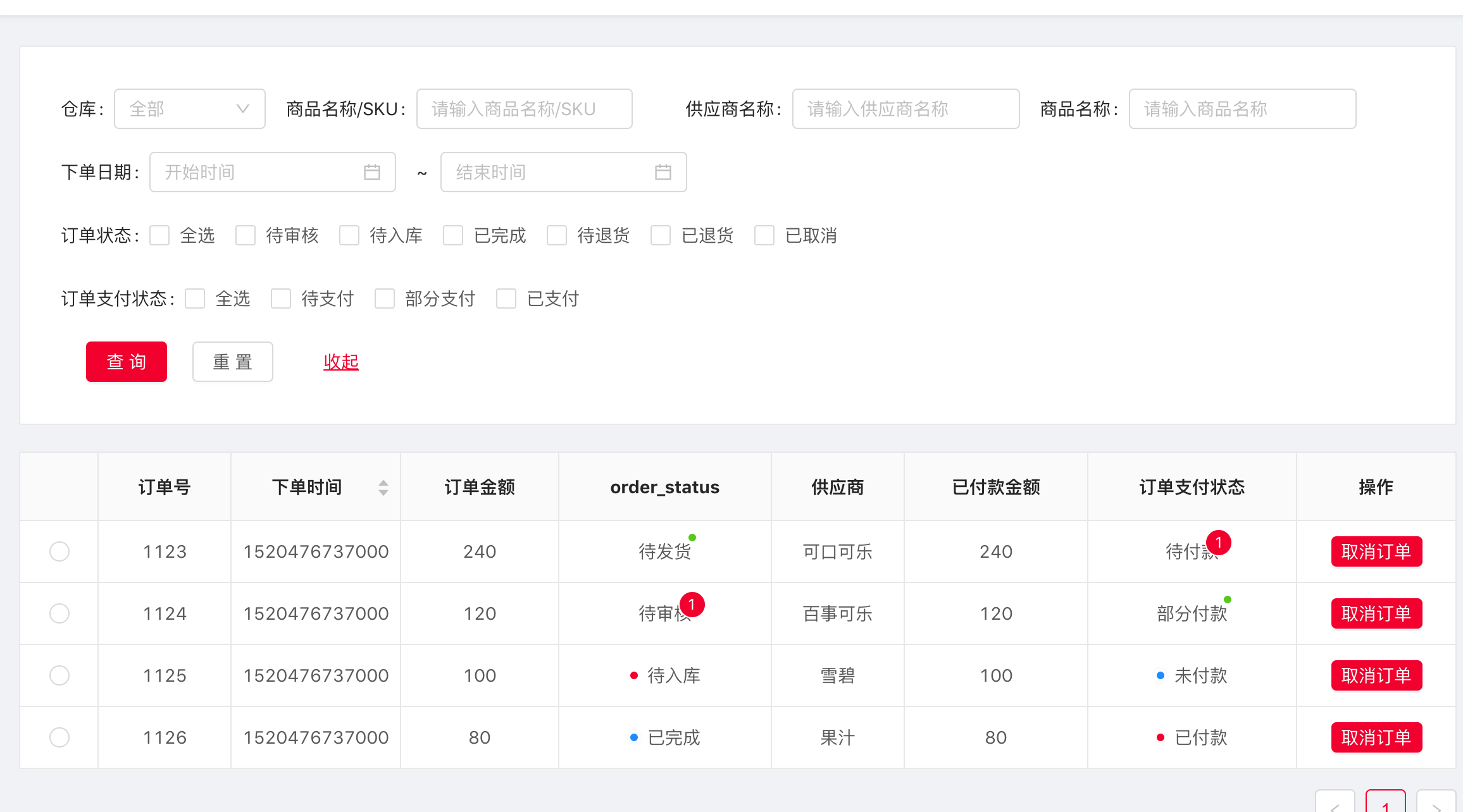Click the sort arrows on 下单时间 column
This screenshot has width=1463, height=812.
click(x=383, y=487)
